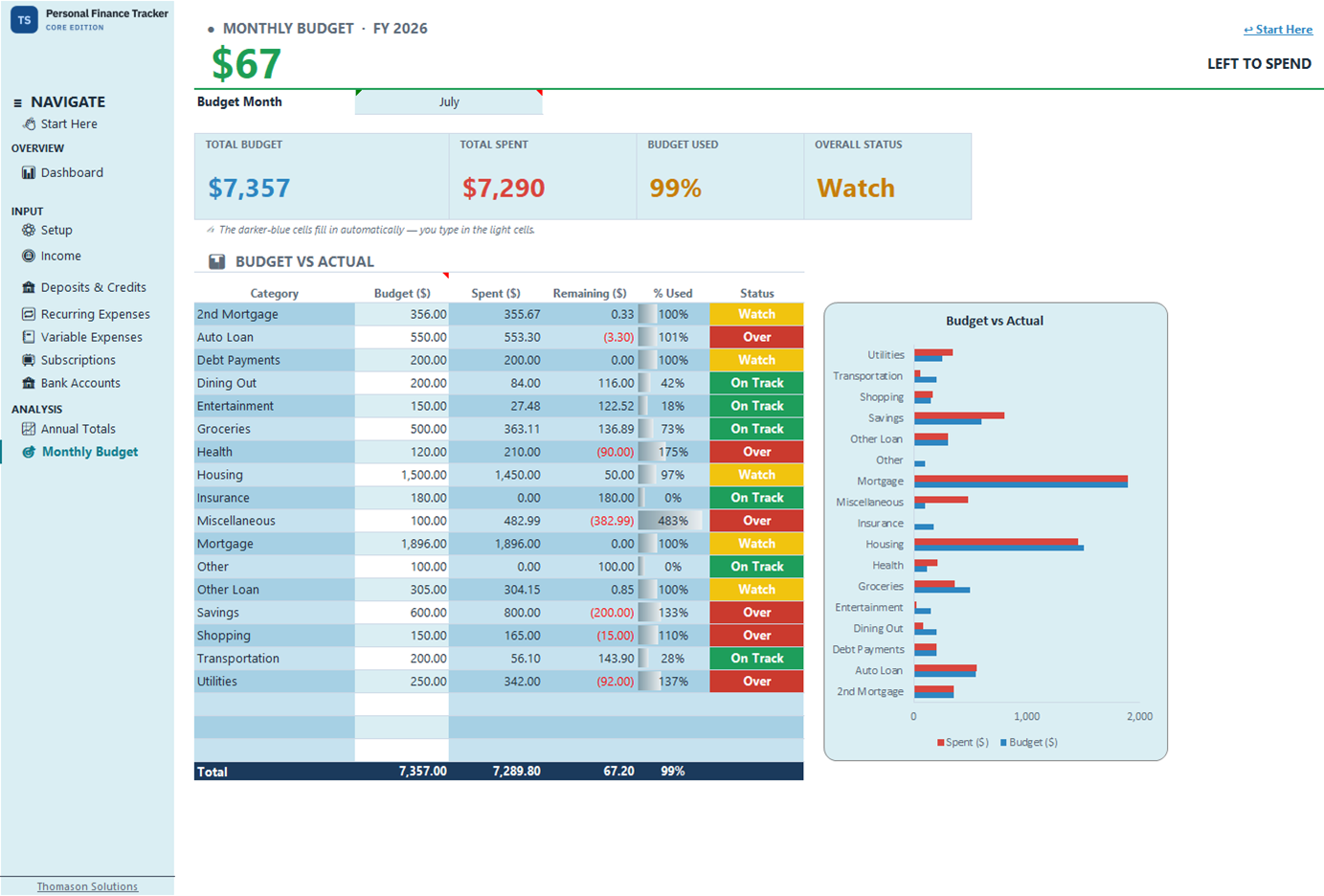Screen dimensions: 1324x896
Task: Click the $67 left to spend amount
Action: point(246,64)
